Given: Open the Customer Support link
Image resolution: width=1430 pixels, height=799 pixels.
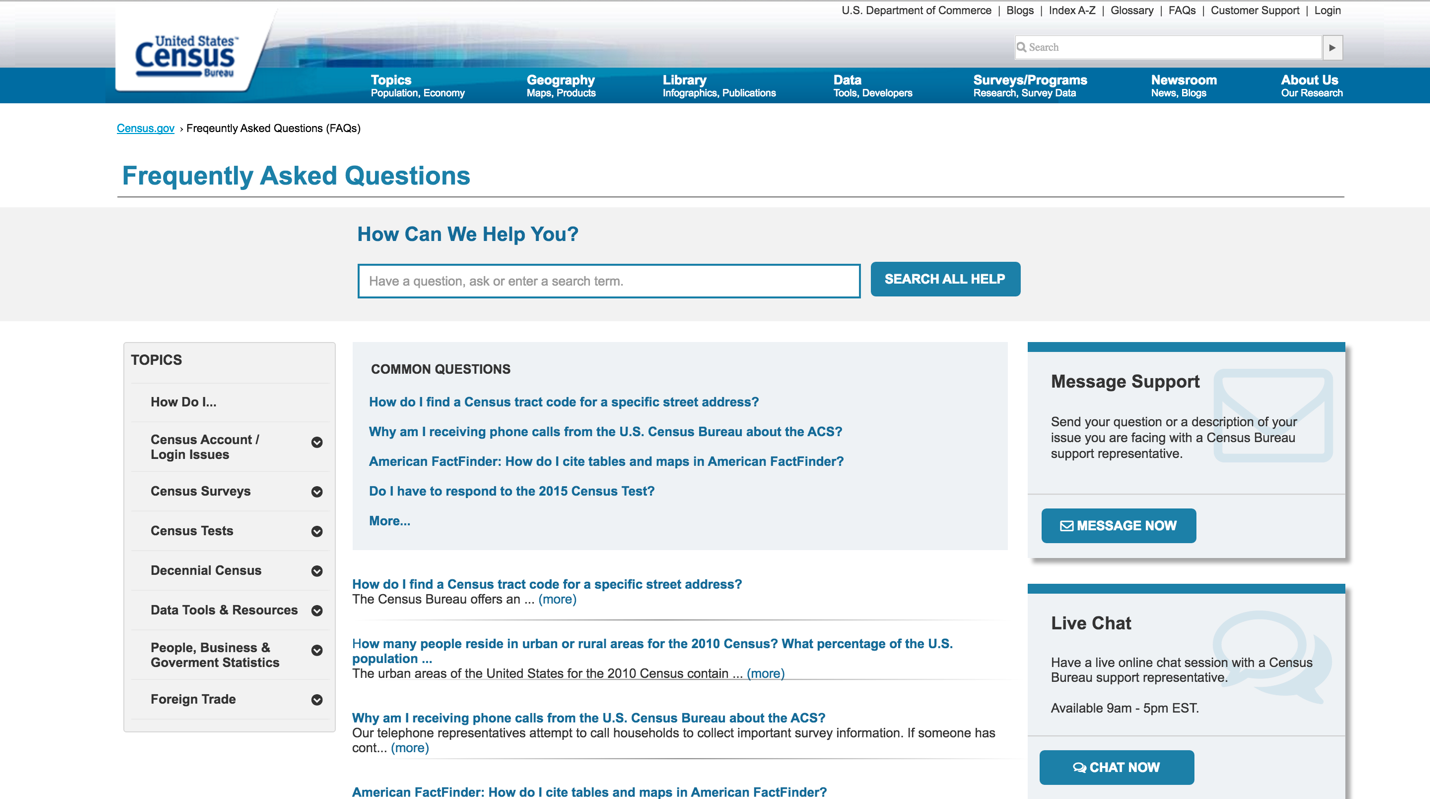Looking at the screenshot, I should pyautogui.click(x=1255, y=11).
